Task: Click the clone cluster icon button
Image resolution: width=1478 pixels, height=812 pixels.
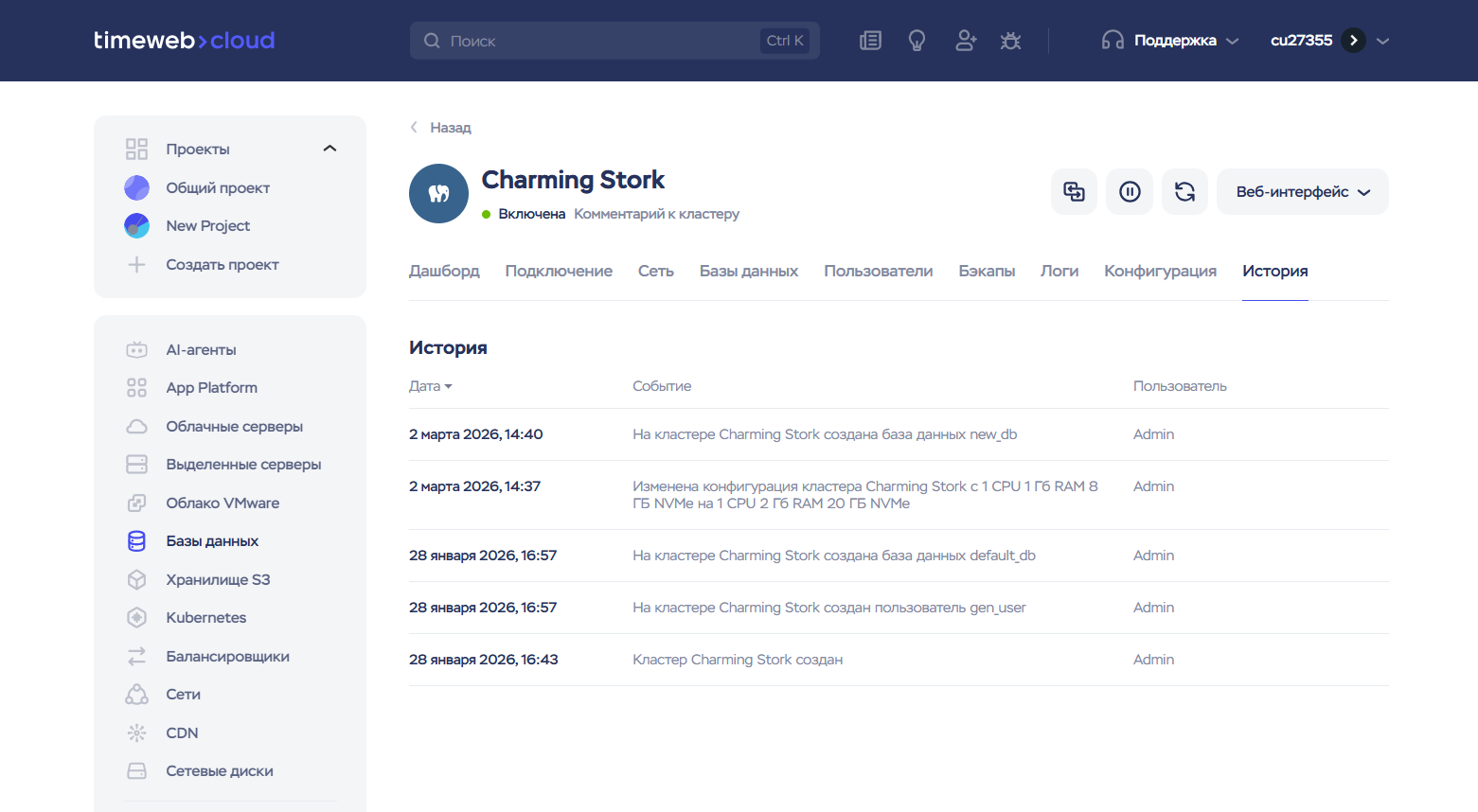Action: click(x=1074, y=192)
